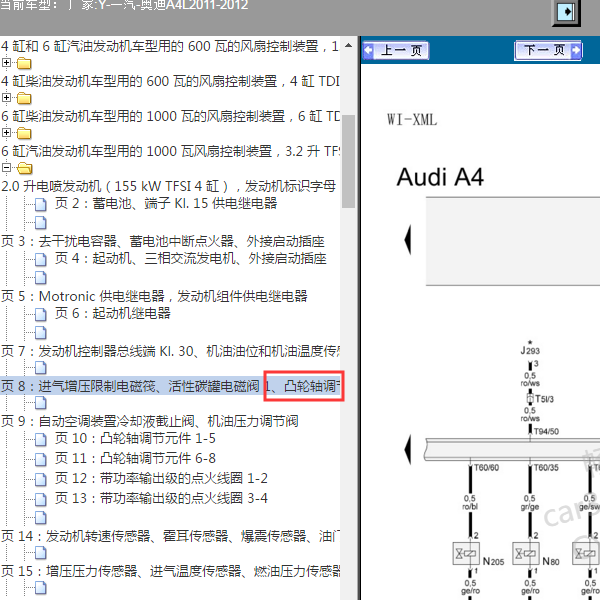Open folder icon for 4缸柴油 600瓦 TDI

[x=24, y=98]
